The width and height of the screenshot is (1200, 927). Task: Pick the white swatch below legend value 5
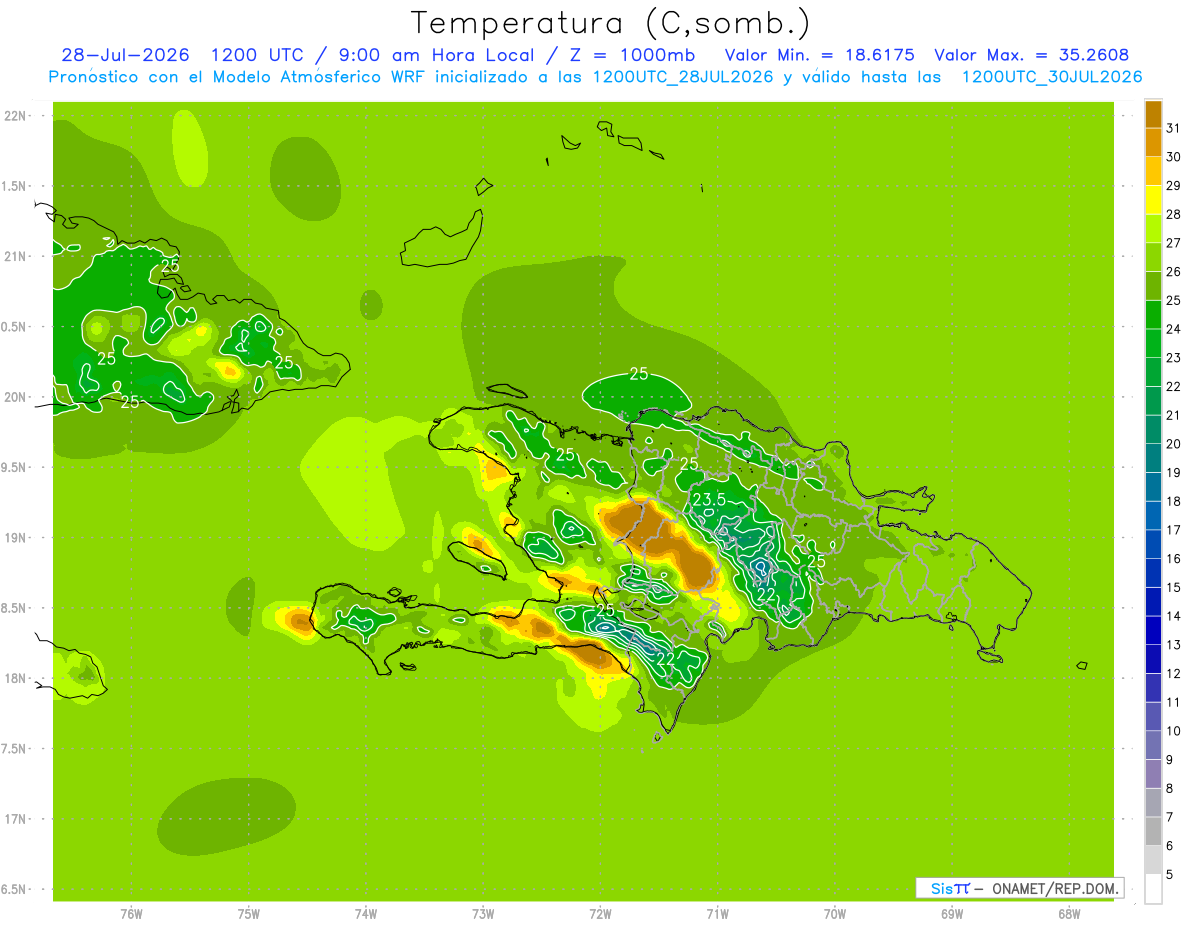click(x=1153, y=889)
